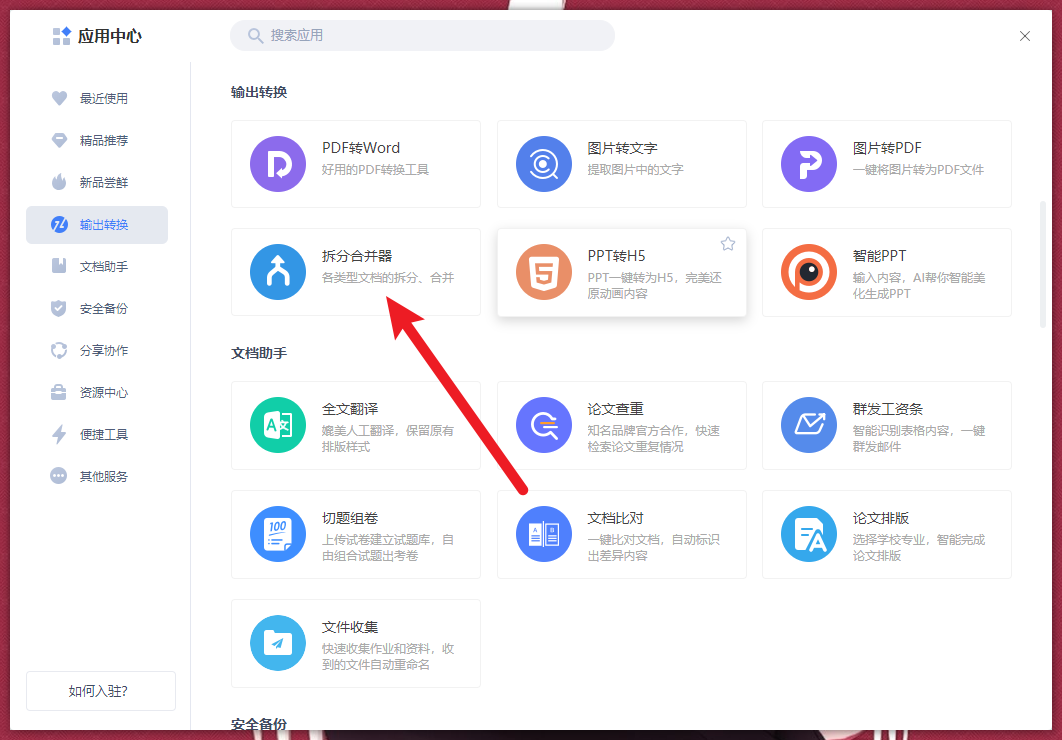Open the 论文查重 icon
The width and height of the screenshot is (1062, 740).
click(543, 425)
